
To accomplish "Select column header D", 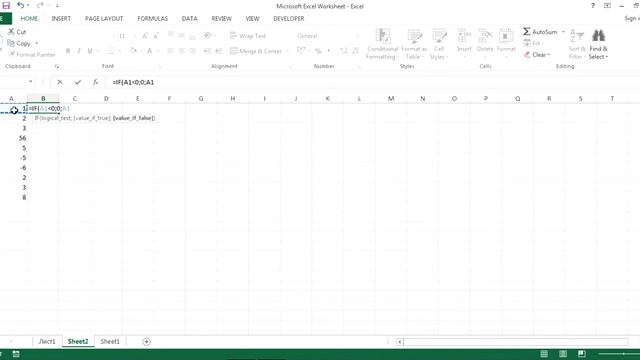I will 106,98.
